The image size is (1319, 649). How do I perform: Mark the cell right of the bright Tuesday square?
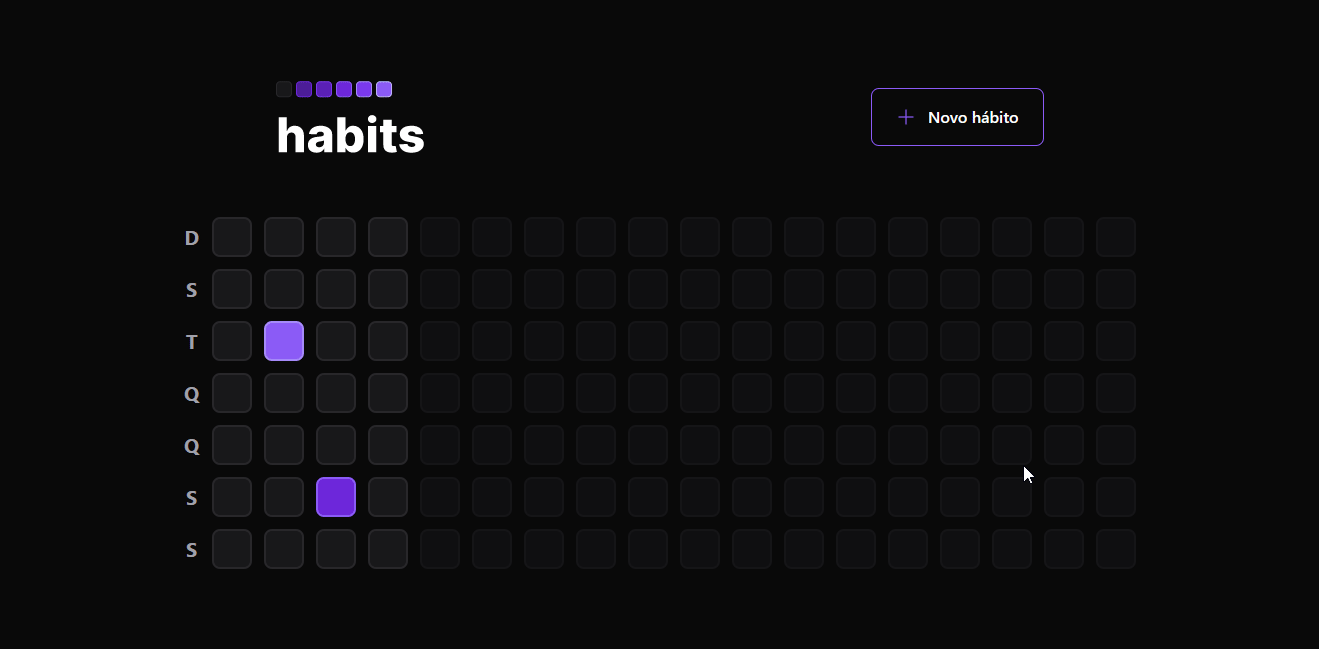click(336, 341)
